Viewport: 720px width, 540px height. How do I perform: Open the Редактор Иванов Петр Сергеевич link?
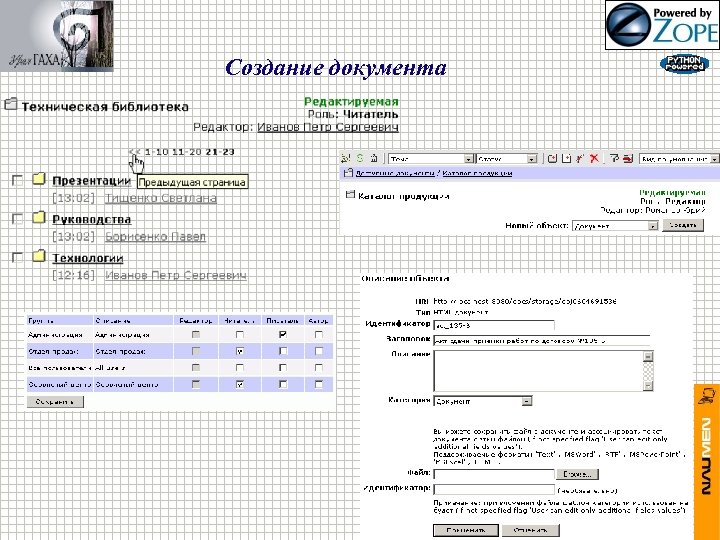(x=328, y=127)
